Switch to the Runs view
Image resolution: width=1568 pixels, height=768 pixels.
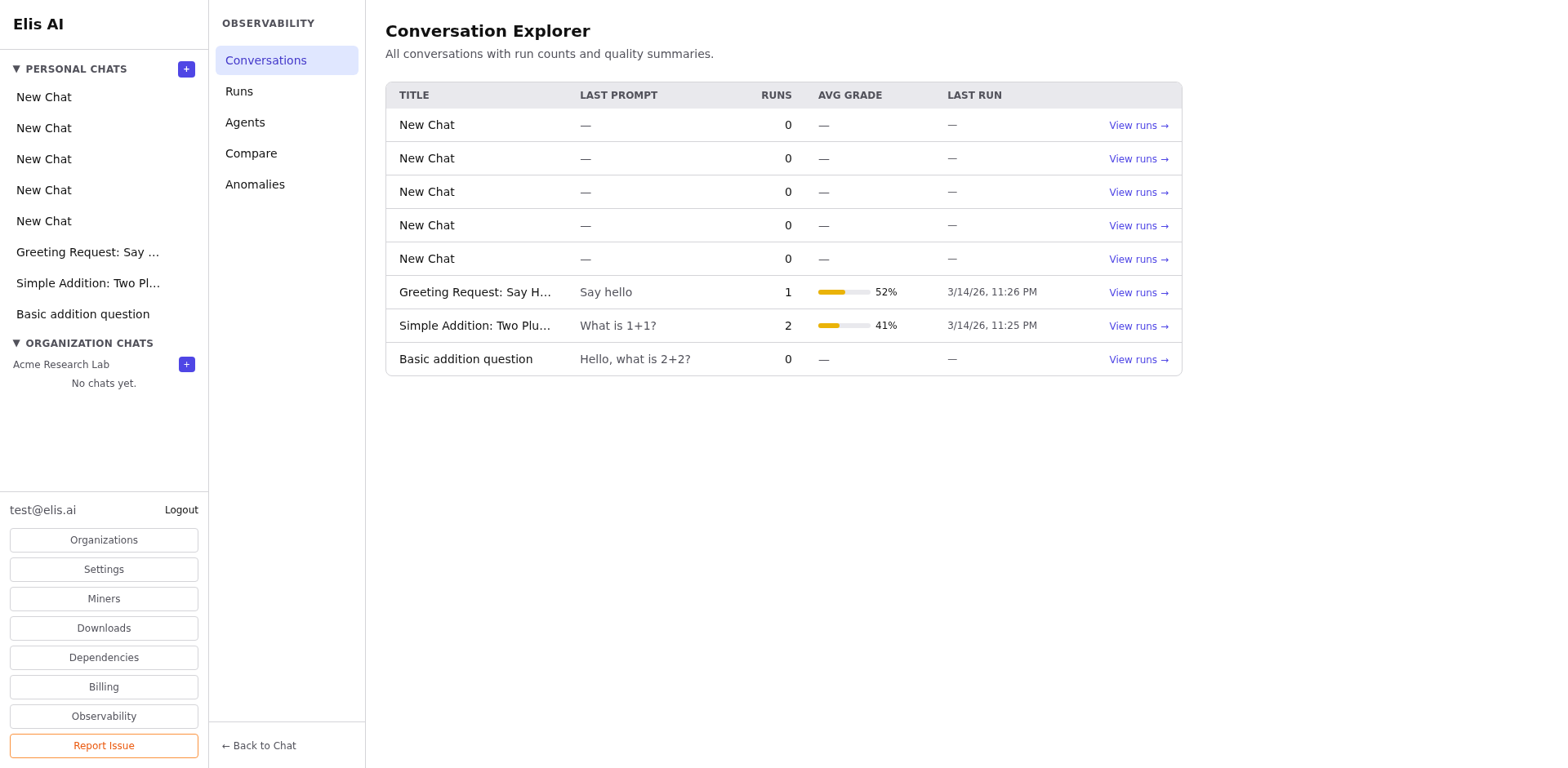[239, 91]
